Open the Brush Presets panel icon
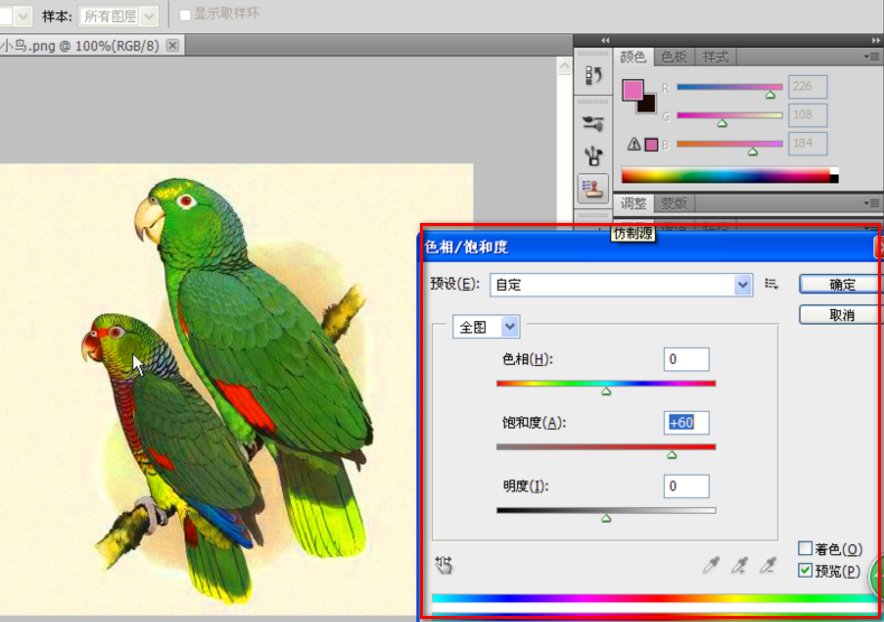Viewport: 884px width, 622px height. [x=594, y=155]
